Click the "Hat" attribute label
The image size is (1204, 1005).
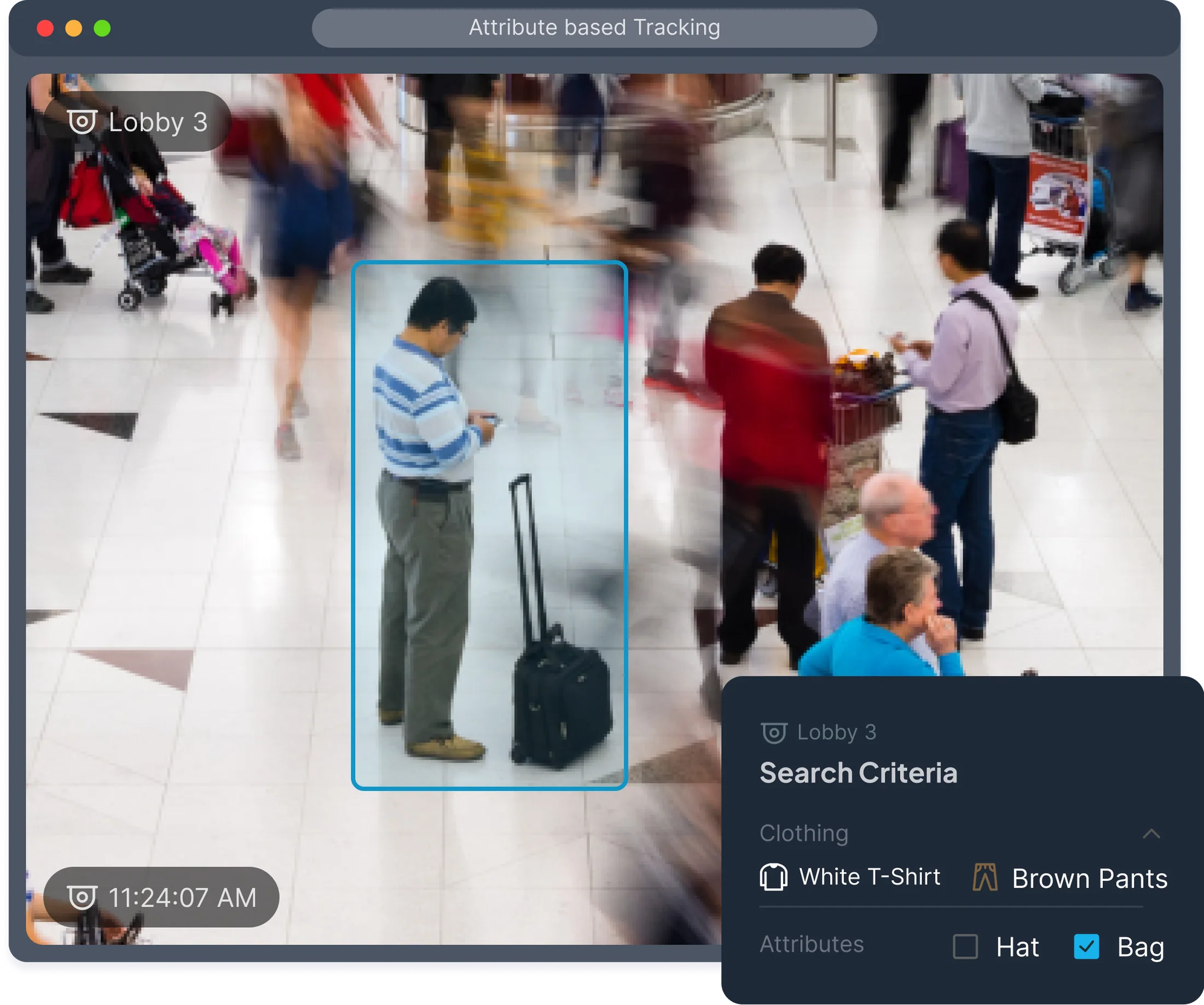(1017, 947)
